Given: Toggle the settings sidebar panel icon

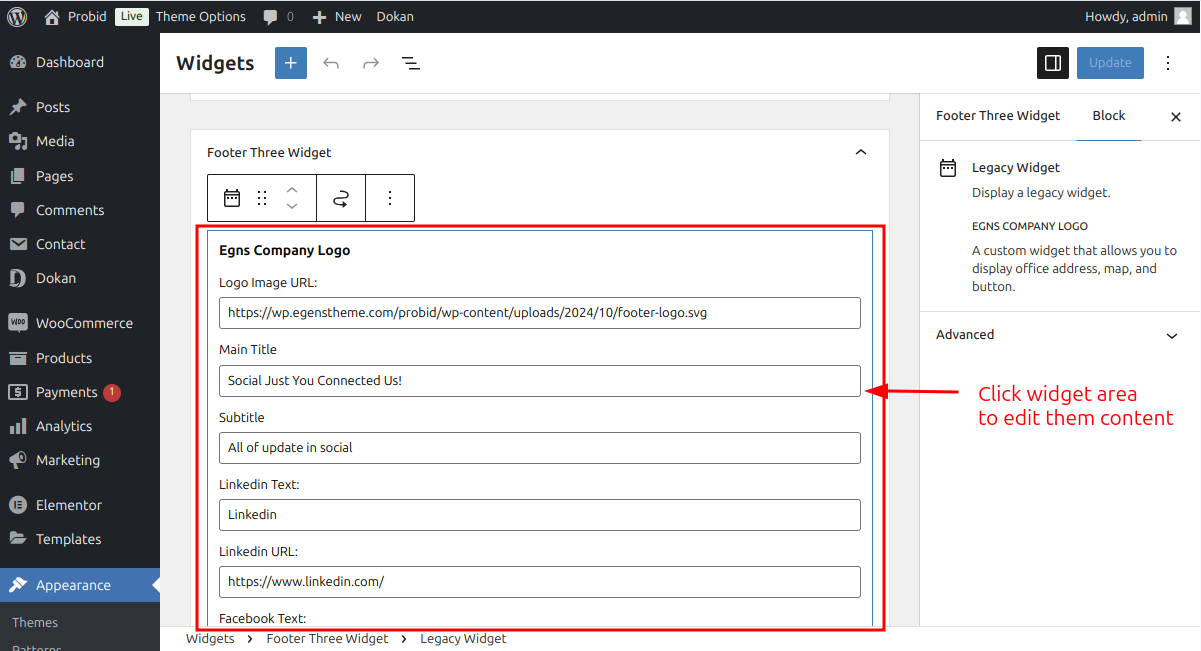Looking at the screenshot, I should point(1053,63).
